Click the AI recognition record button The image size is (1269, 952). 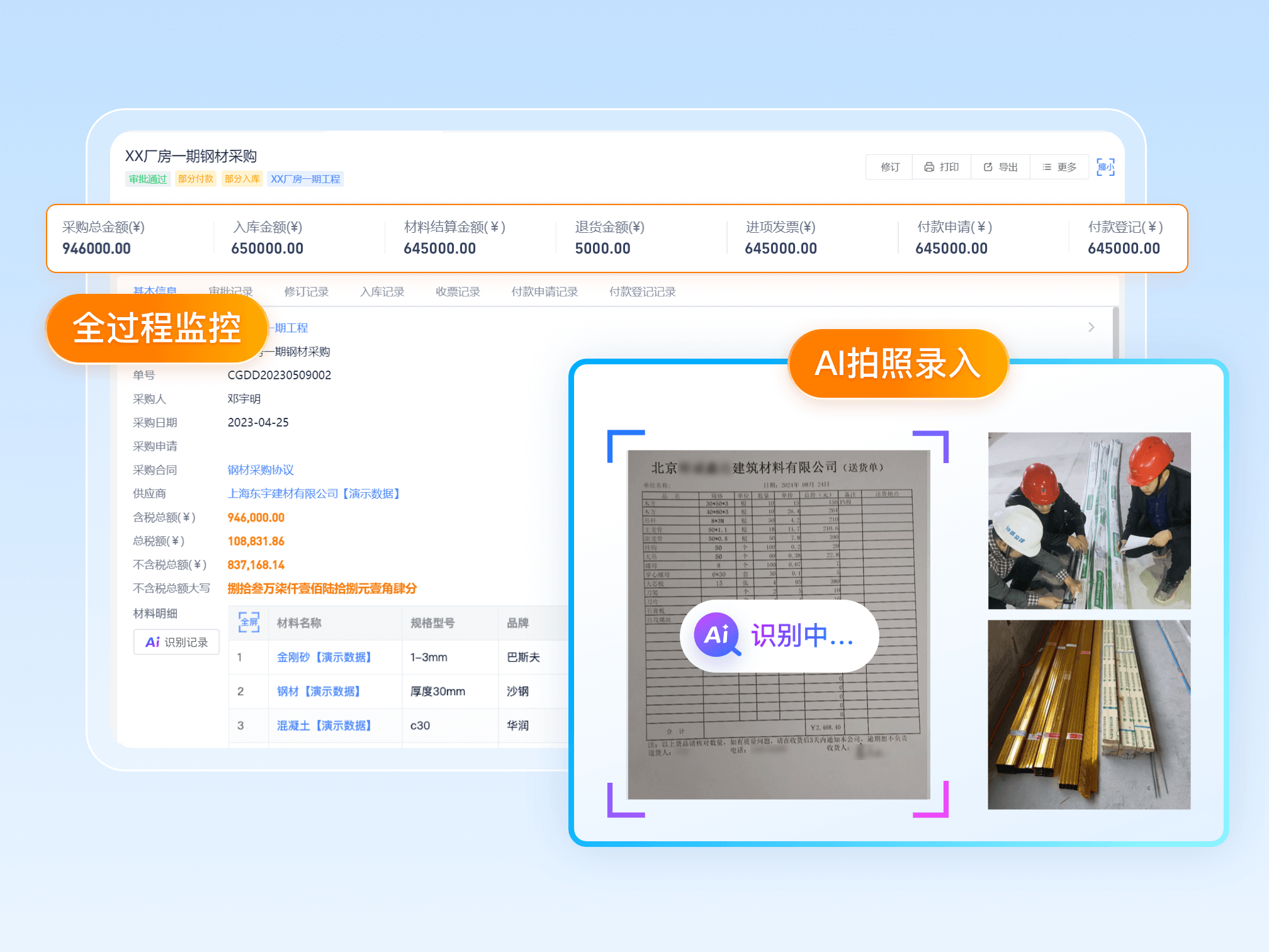pos(176,642)
